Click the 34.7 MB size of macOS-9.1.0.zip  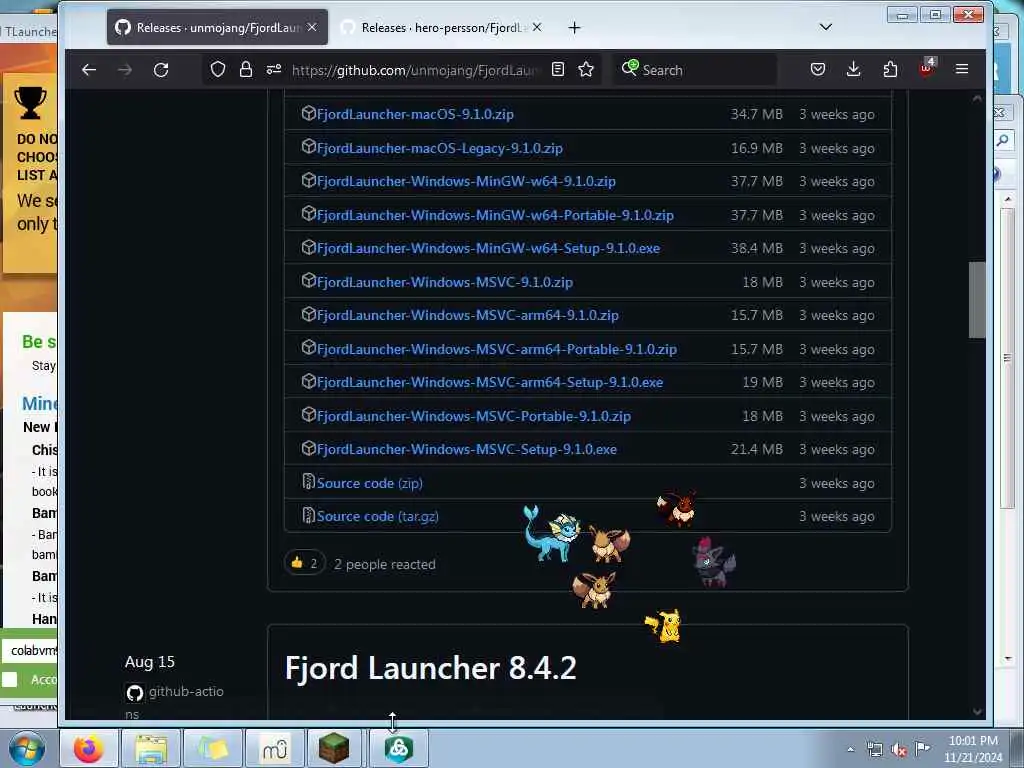[x=756, y=114]
